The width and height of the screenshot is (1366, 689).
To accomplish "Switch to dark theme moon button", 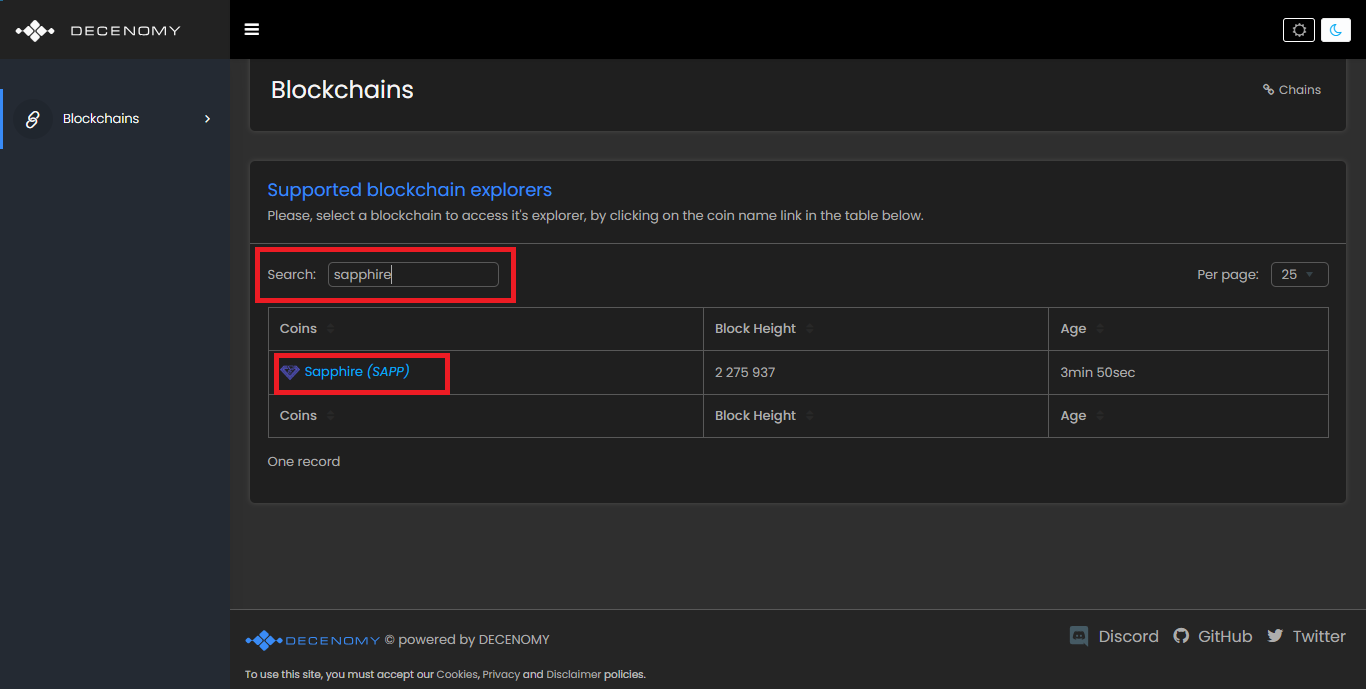I will 1336,30.
